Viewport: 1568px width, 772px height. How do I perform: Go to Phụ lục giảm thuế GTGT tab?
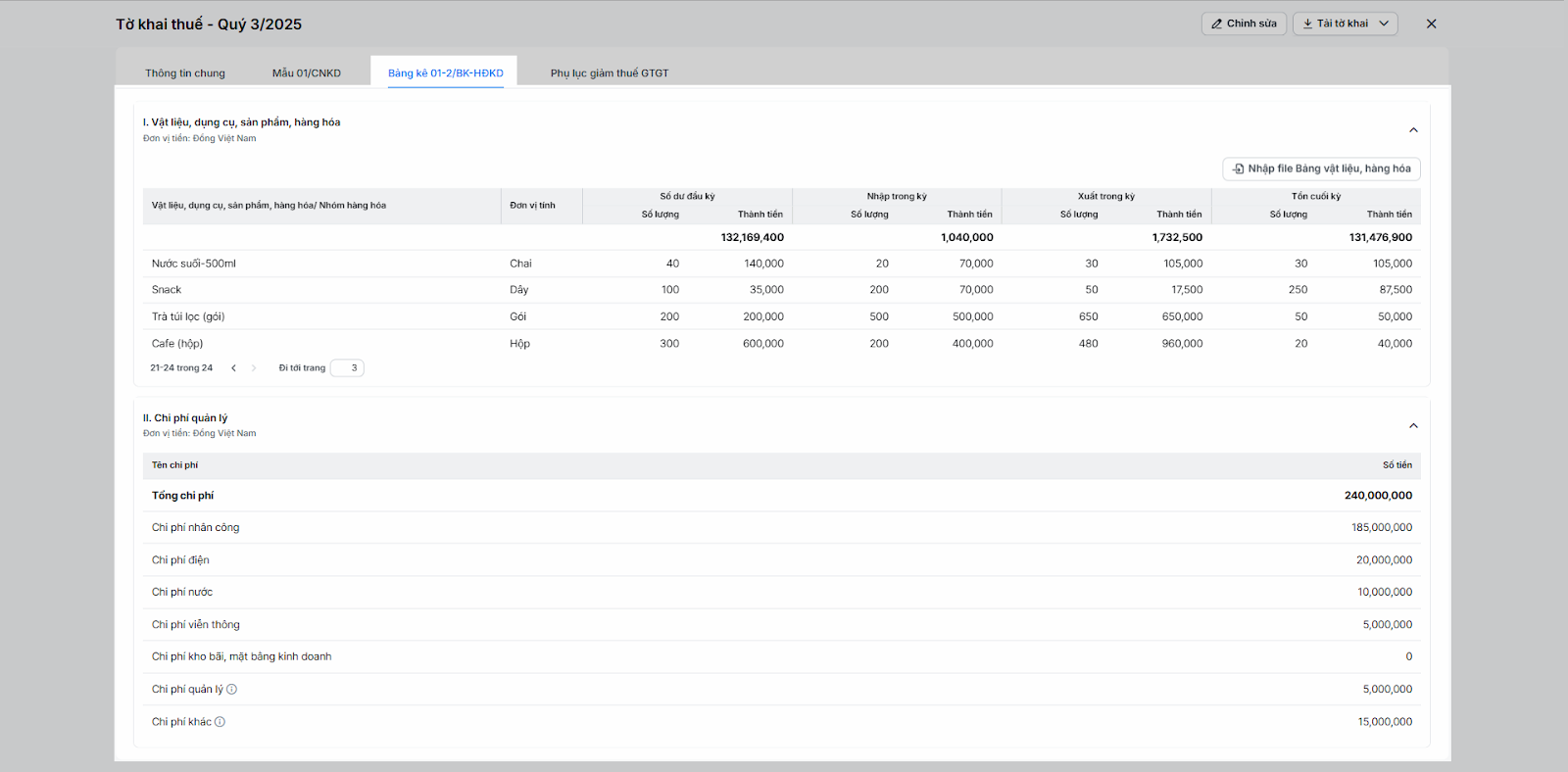point(610,73)
